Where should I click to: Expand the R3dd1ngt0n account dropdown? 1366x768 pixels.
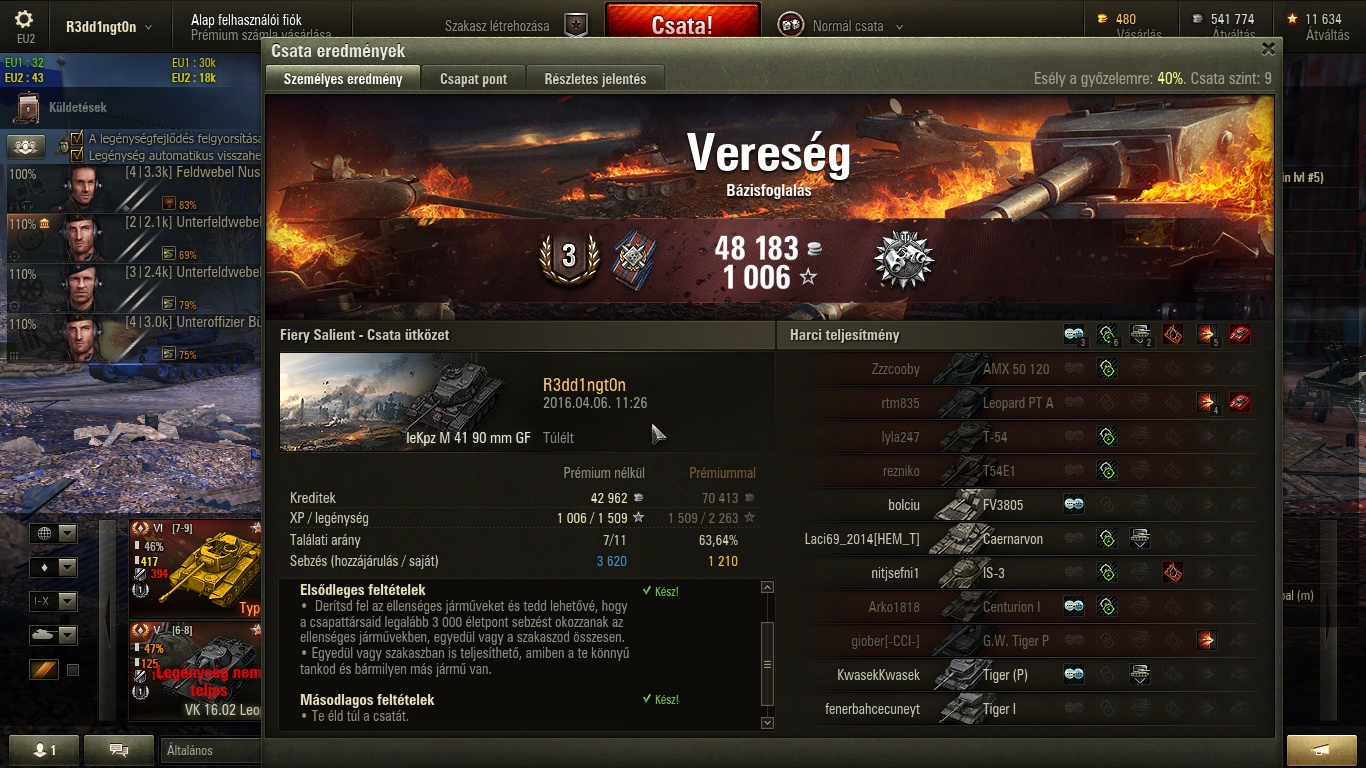110,27
